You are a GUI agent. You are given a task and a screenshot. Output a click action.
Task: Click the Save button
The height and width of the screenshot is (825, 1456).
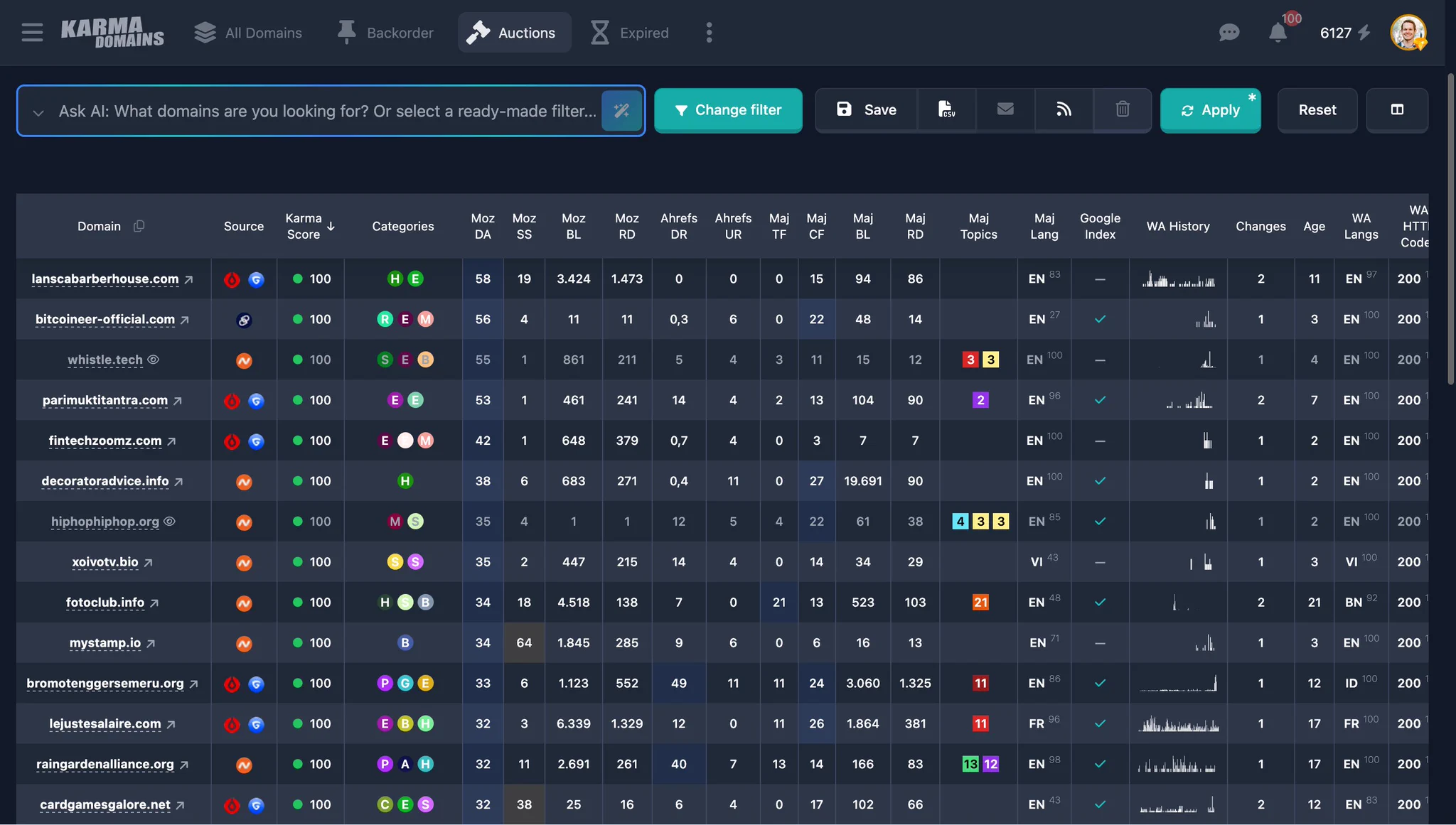click(x=866, y=109)
